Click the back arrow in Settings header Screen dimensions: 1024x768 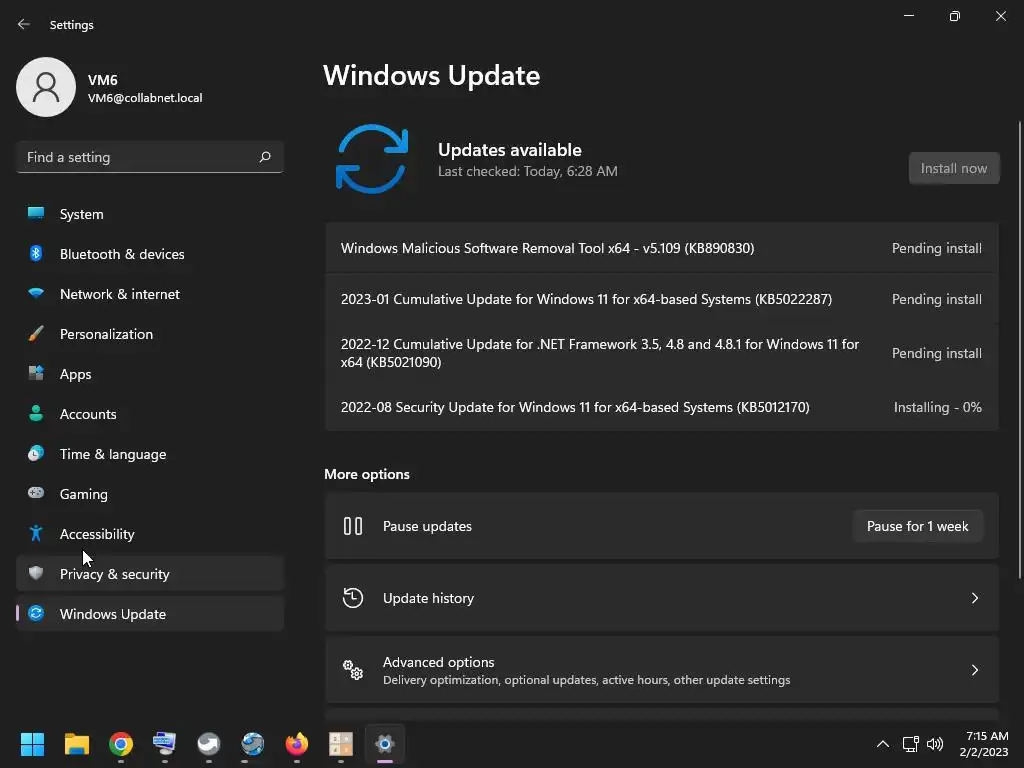click(24, 24)
